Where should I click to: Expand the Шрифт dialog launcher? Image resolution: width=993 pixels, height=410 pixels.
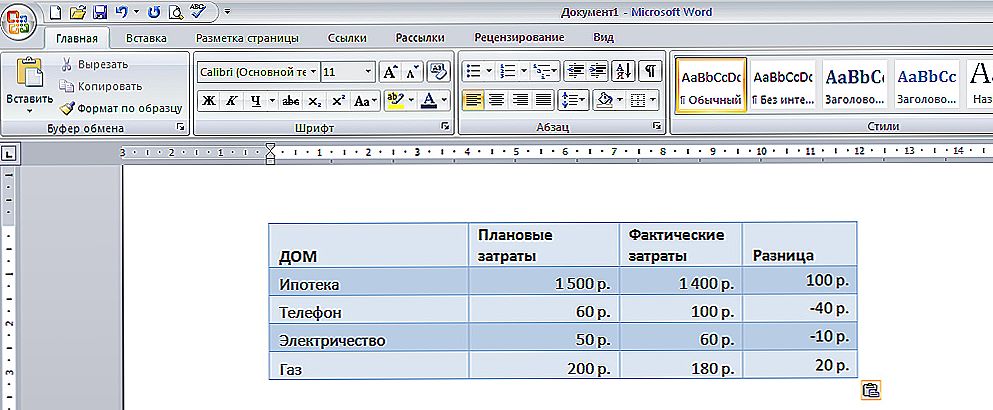click(x=444, y=128)
